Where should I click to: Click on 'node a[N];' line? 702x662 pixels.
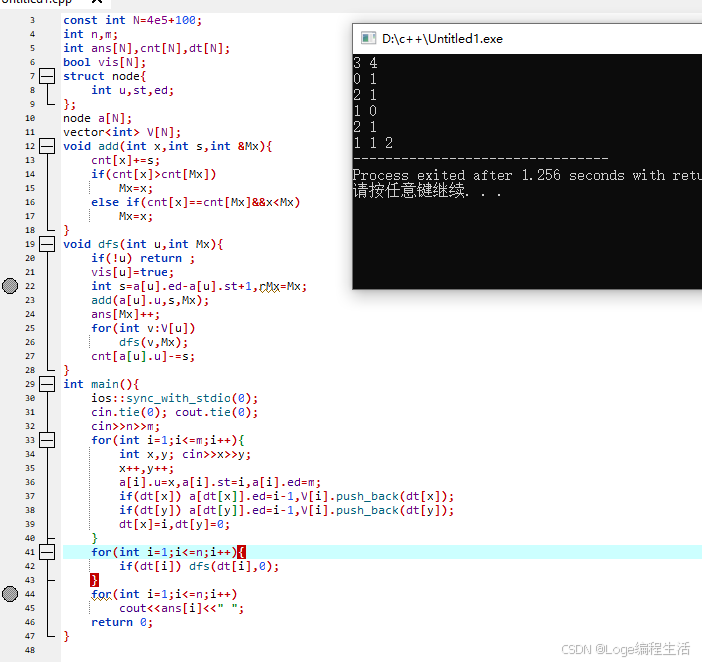tap(98, 118)
